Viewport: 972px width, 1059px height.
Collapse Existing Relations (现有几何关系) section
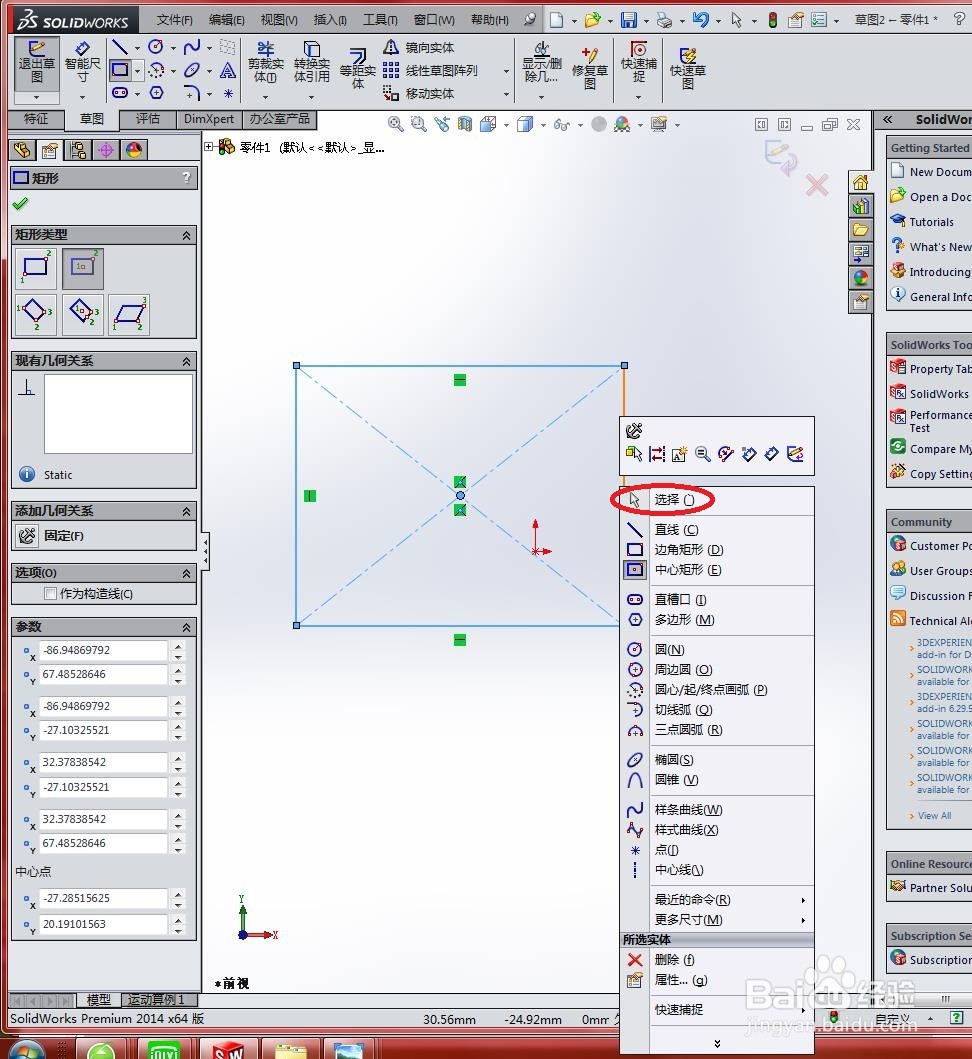[x=186, y=361]
